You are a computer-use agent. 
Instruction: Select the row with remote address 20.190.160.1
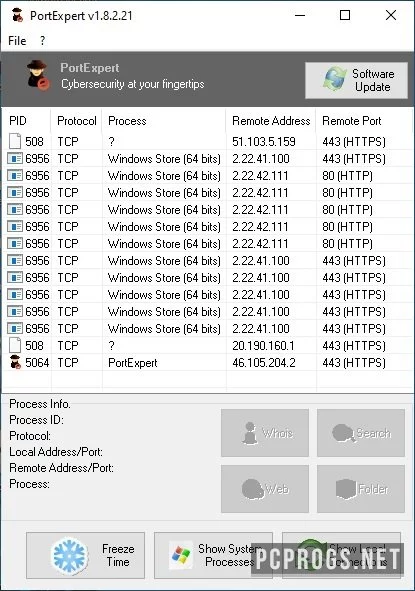point(207,346)
